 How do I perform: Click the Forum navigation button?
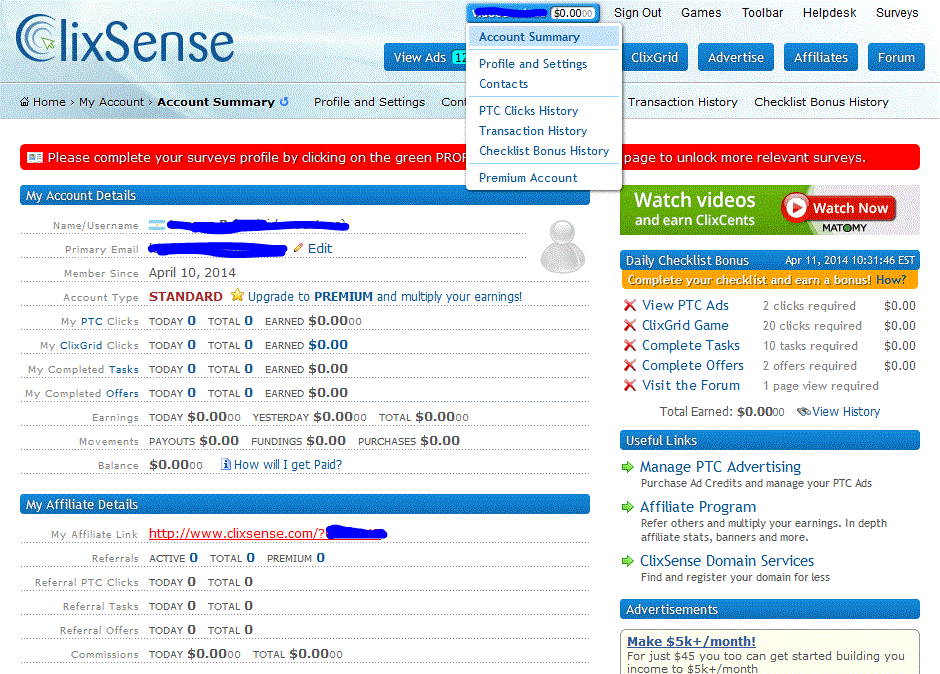coord(896,58)
